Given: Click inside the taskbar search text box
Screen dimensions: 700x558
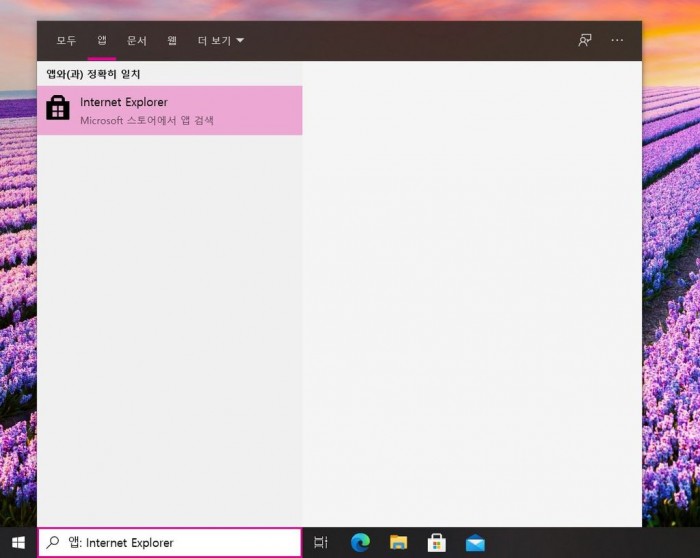Looking at the screenshot, I should click(x=180, y=543).
